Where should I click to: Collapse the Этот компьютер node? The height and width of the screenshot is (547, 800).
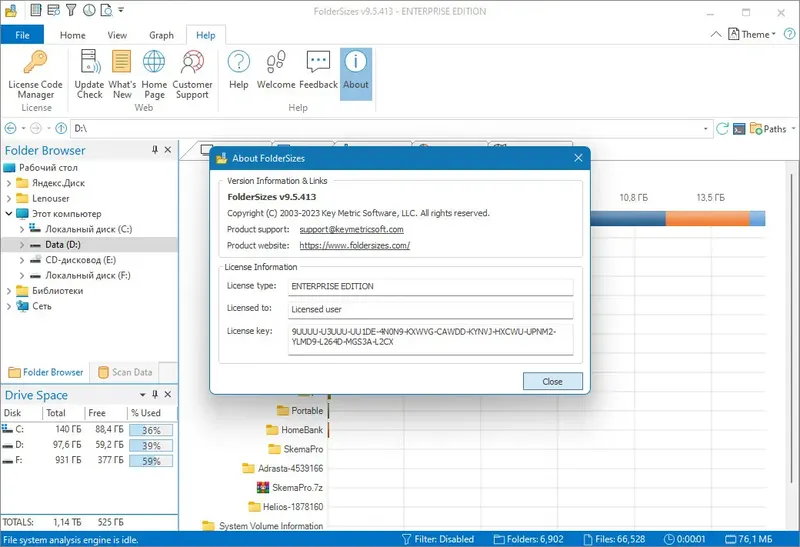(9, 213)
